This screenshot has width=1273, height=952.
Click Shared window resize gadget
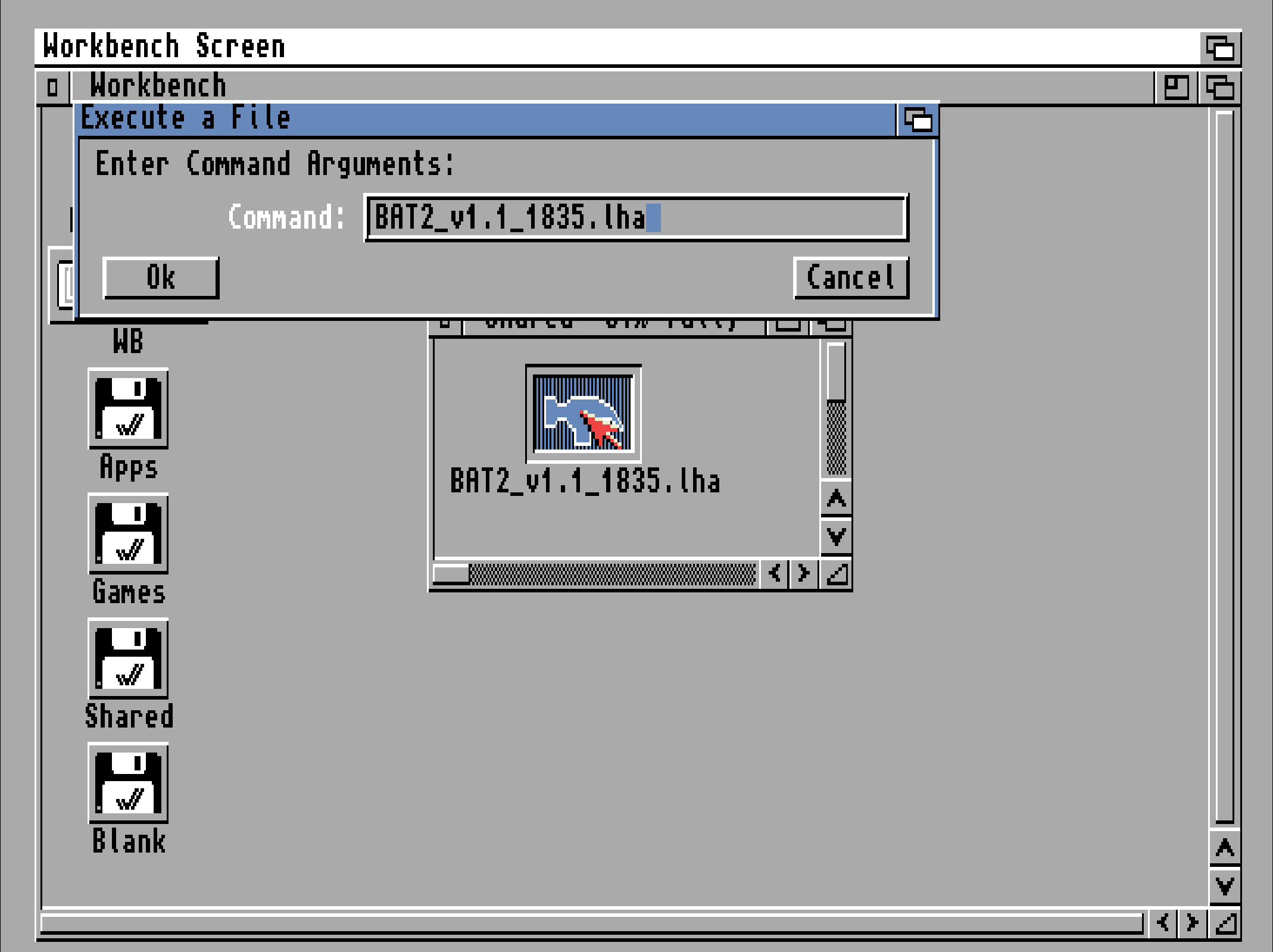837,574
